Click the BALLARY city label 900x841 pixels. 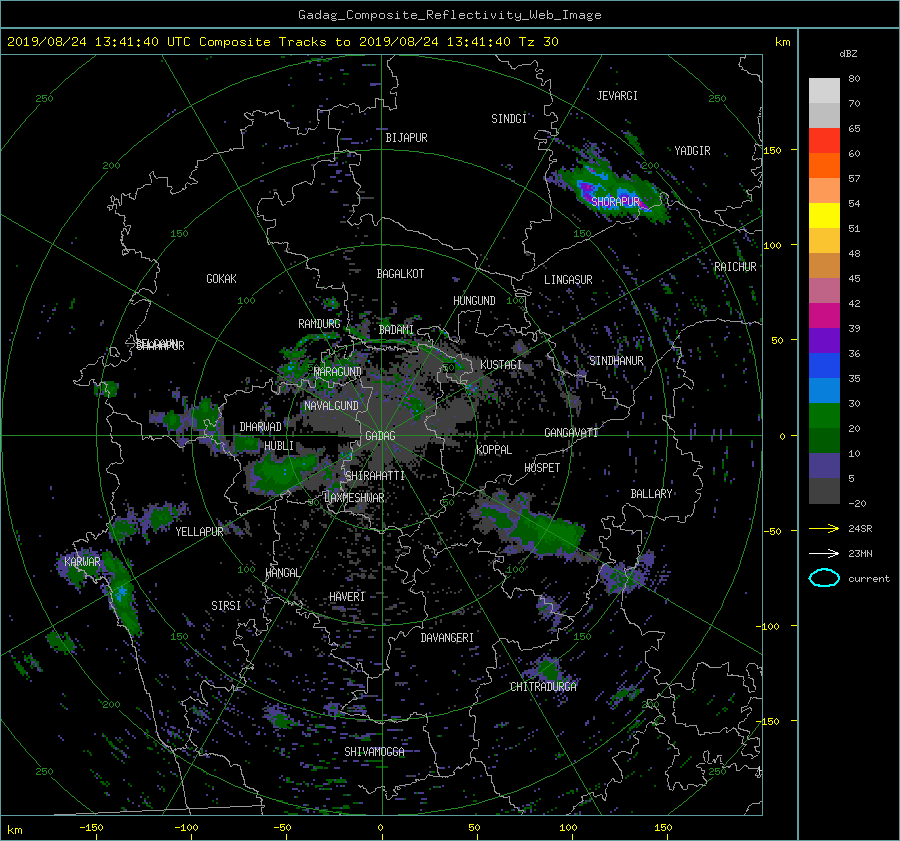click(651, 494)
